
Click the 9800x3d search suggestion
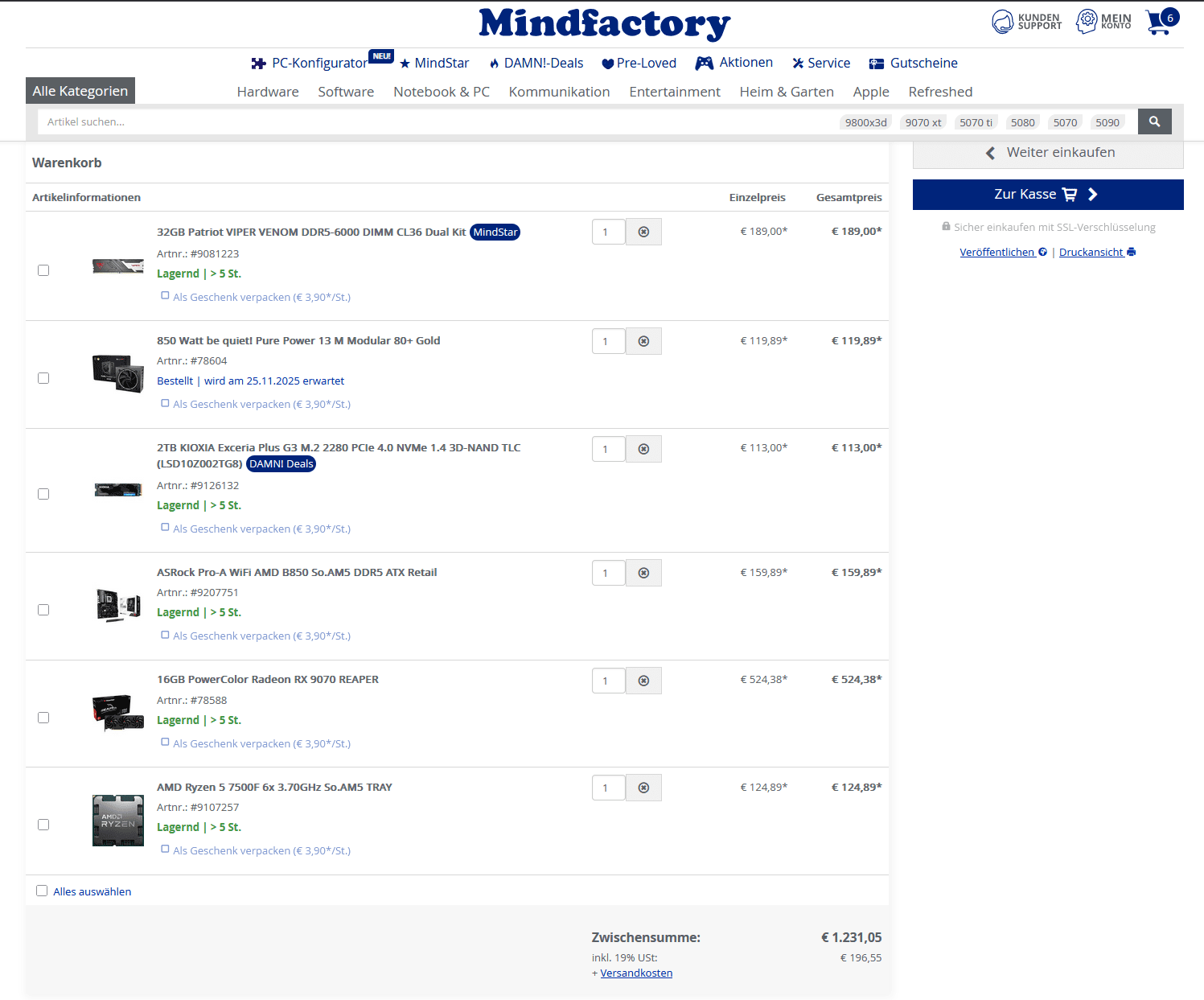865,122
